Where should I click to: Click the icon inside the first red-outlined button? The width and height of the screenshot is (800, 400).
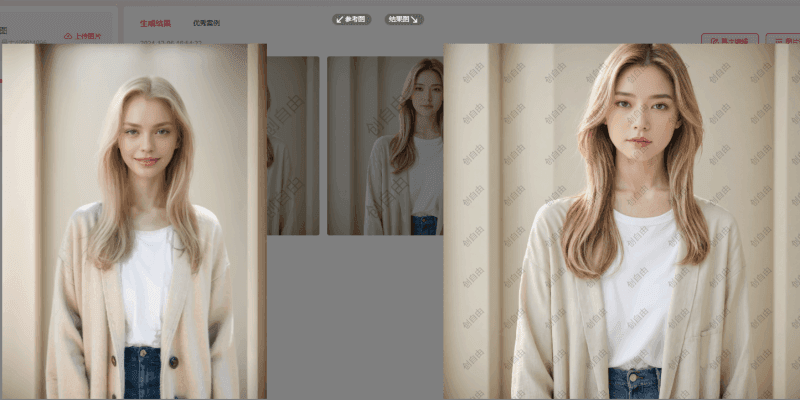click(713, 40)
